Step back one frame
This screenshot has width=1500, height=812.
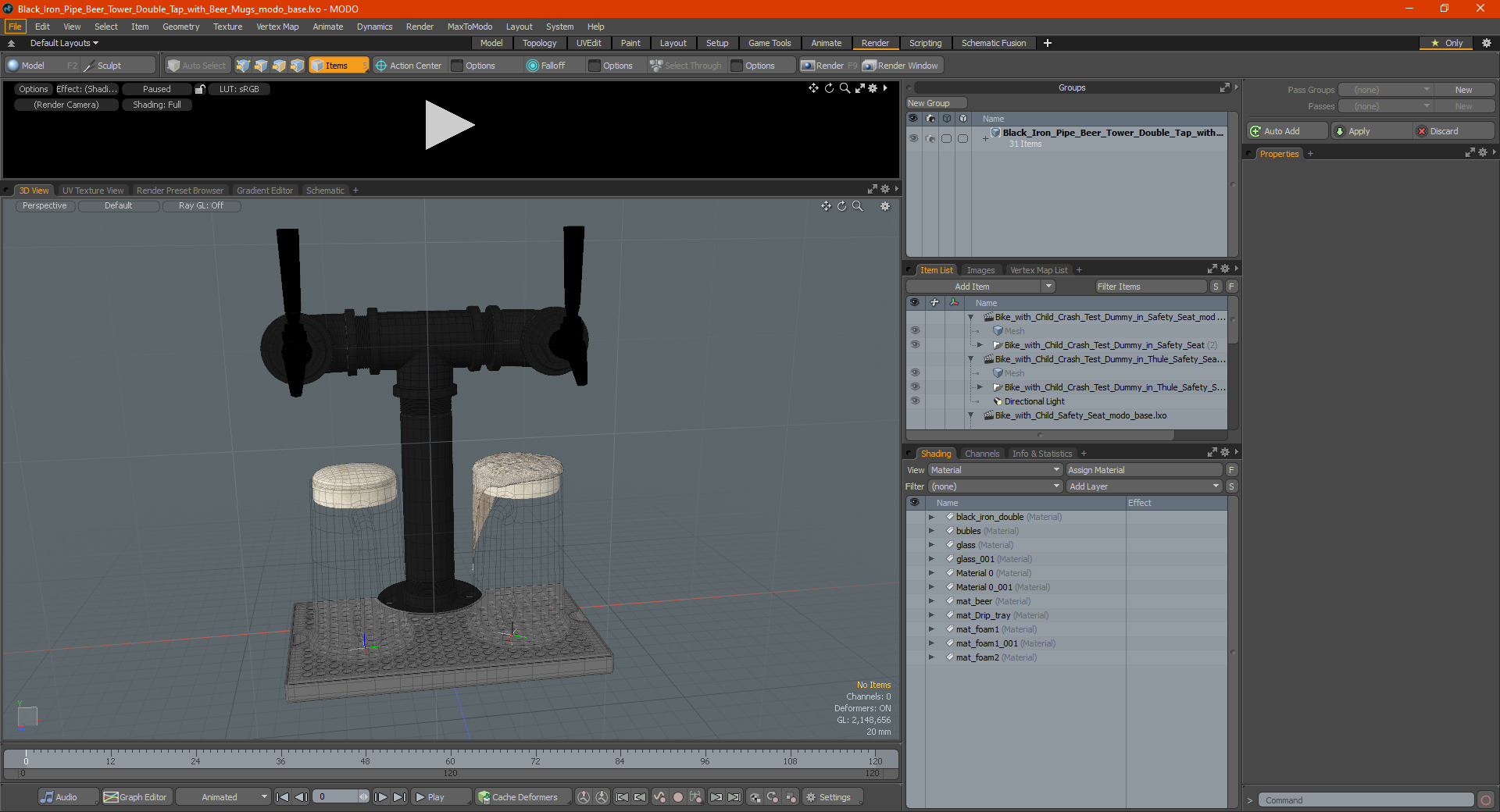coord(301,797)
